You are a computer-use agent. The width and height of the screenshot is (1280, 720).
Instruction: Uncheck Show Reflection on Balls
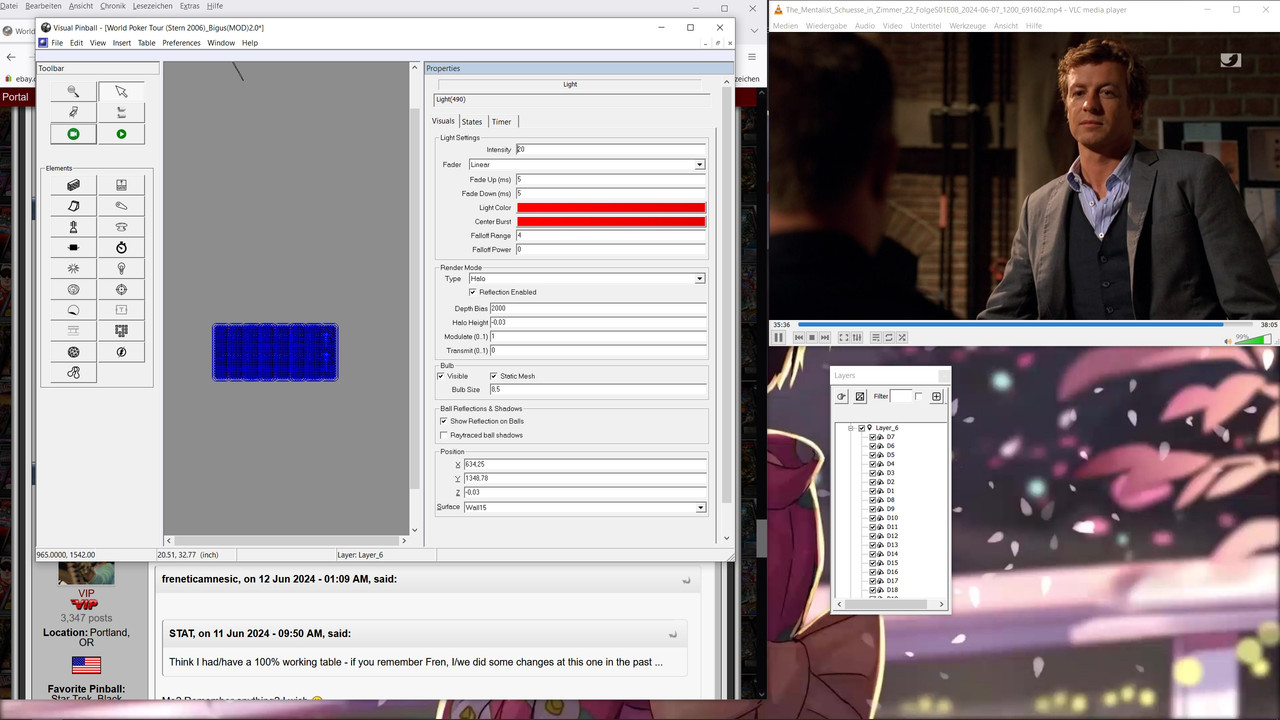click(x=444, y=421)
